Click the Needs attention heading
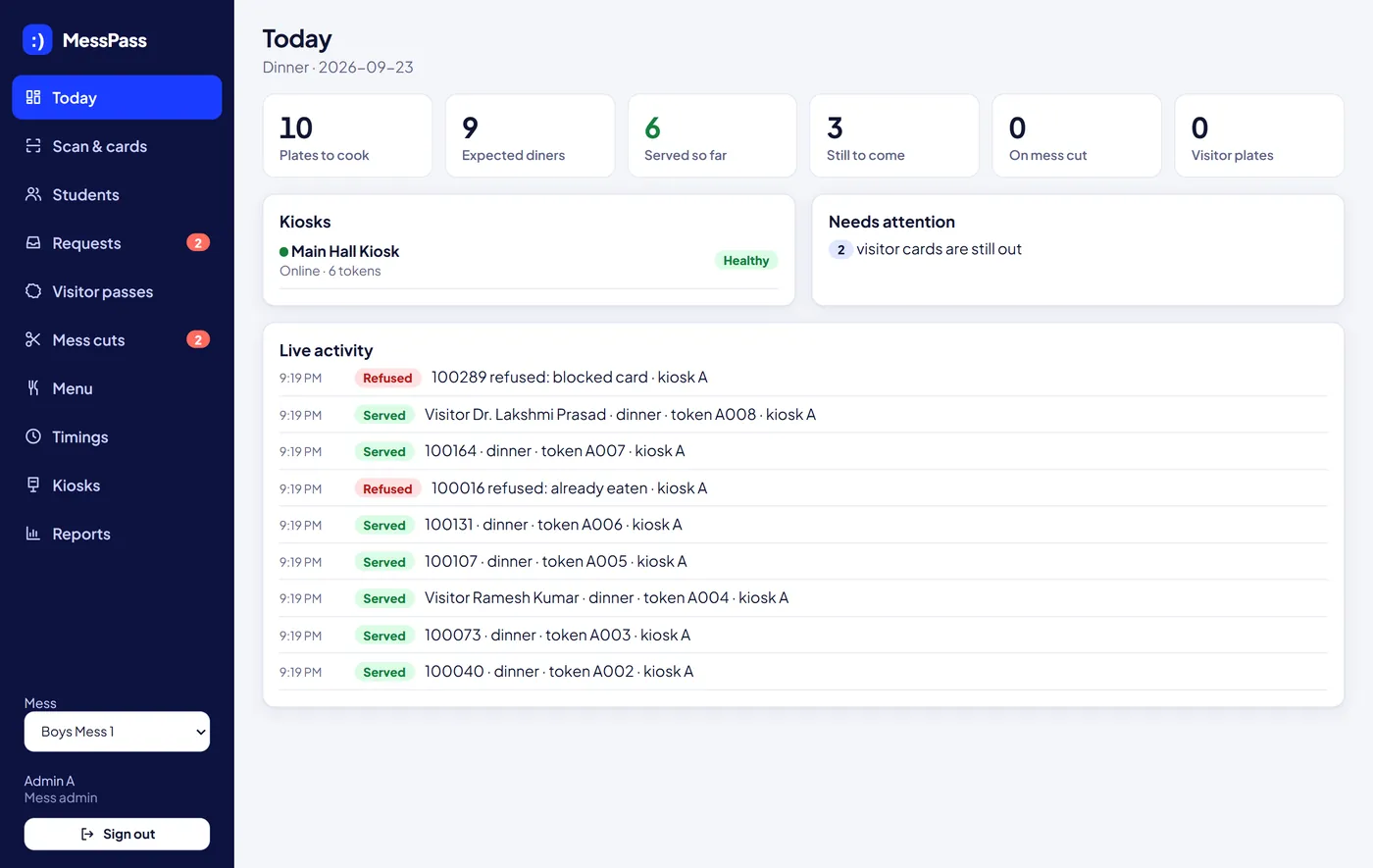The width and height of the screenshot is (1373, 868). coord(891,222)
